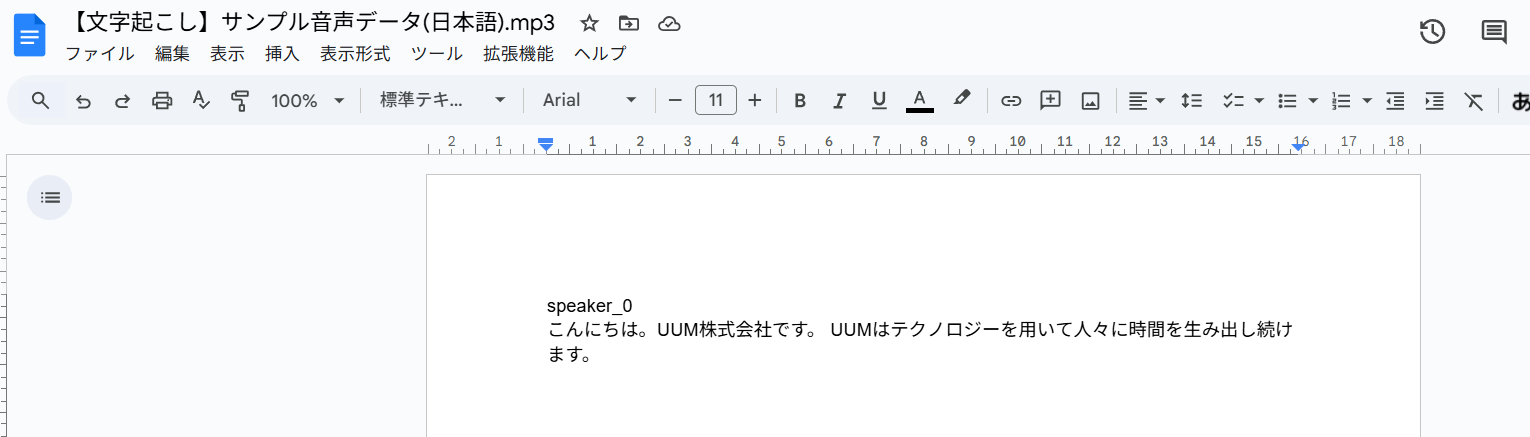Open the highlight color pen
The width and height of the screenshot is (1530, 437).
[961, 99]
